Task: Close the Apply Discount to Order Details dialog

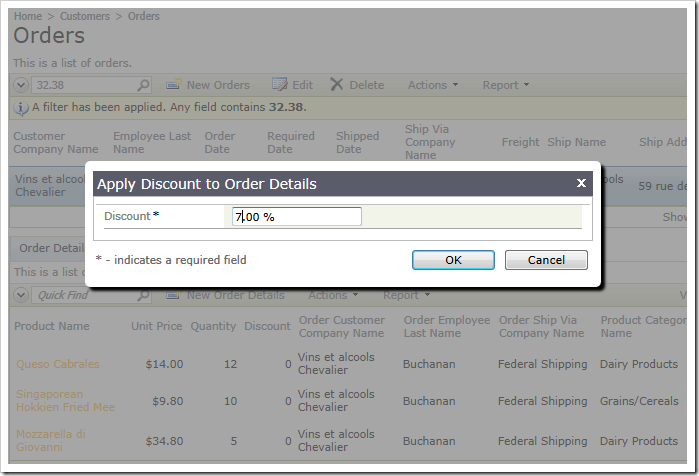Action: pyautogui.click(x=581, y=183)
